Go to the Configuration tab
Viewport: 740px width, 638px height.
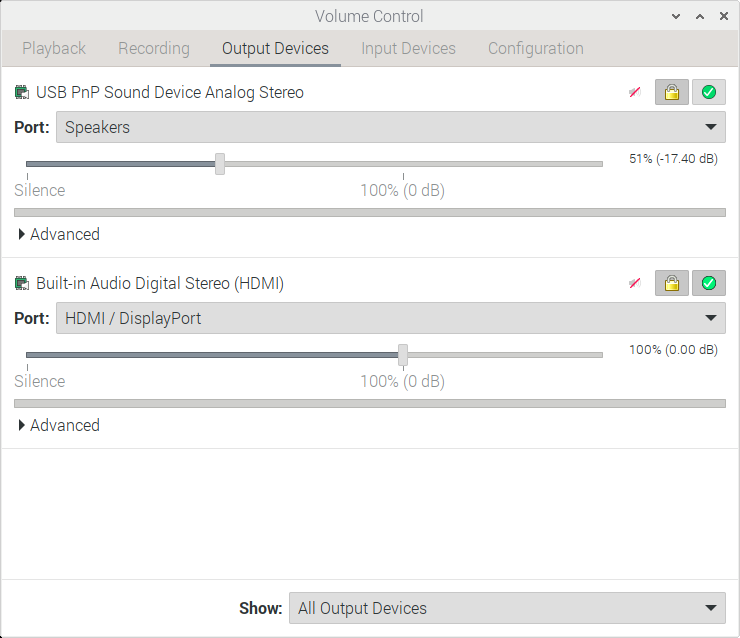[x=536, y=48]
